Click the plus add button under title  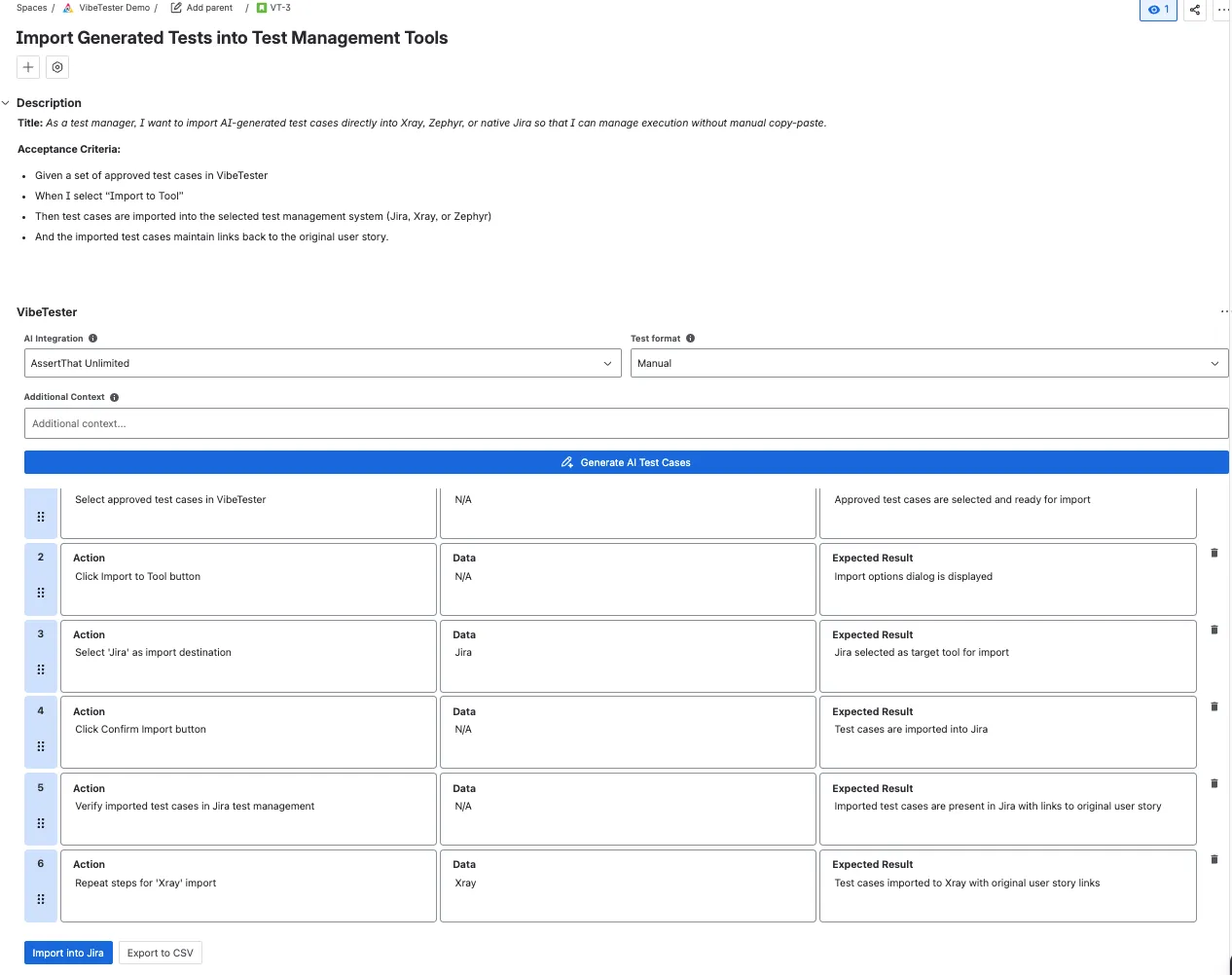(28, 67)
